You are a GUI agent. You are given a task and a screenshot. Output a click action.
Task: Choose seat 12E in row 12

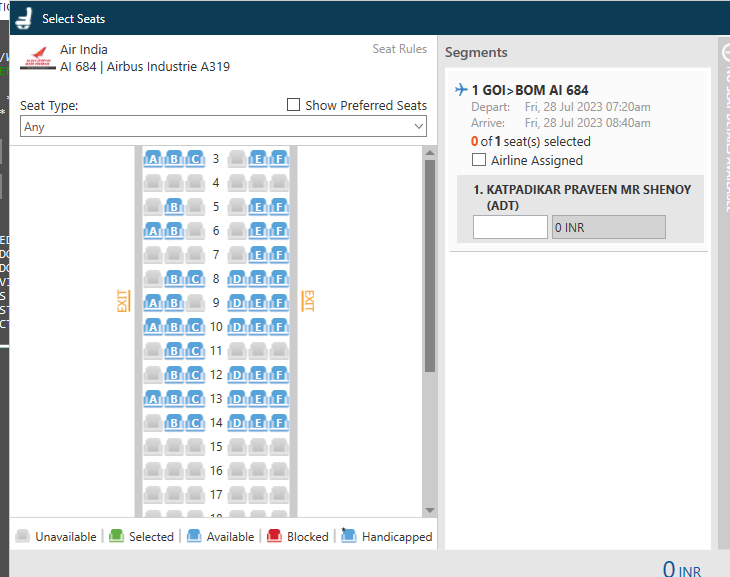[x=258, y=375]
